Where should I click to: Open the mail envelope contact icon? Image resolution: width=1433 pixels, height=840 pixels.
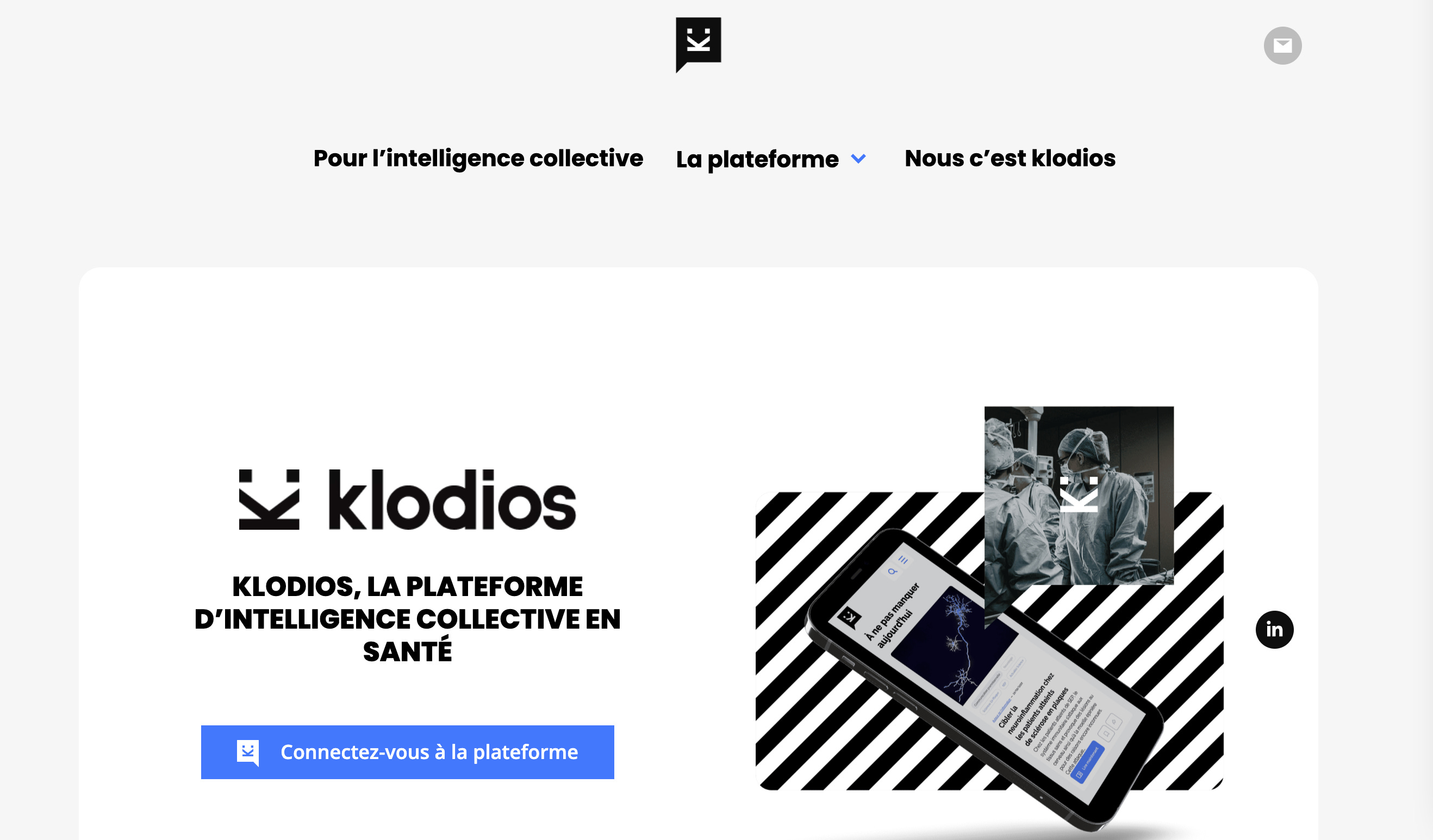click(x=1282, y=46)
